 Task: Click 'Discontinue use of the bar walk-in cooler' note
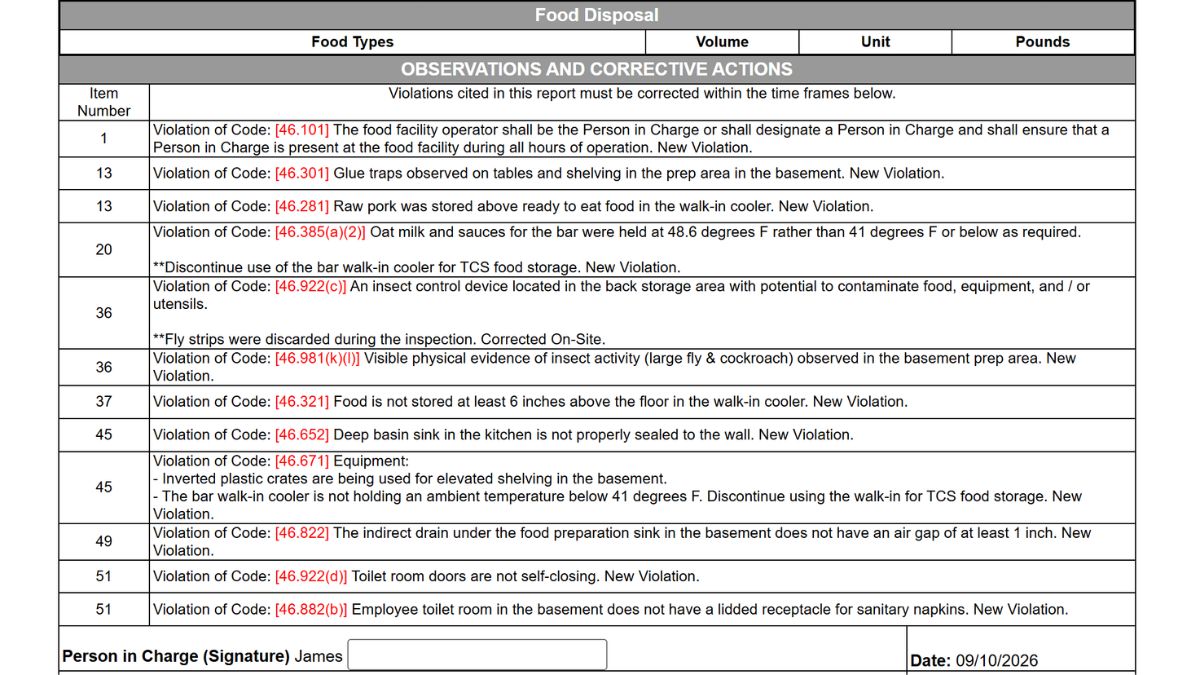tap(417, 267)
